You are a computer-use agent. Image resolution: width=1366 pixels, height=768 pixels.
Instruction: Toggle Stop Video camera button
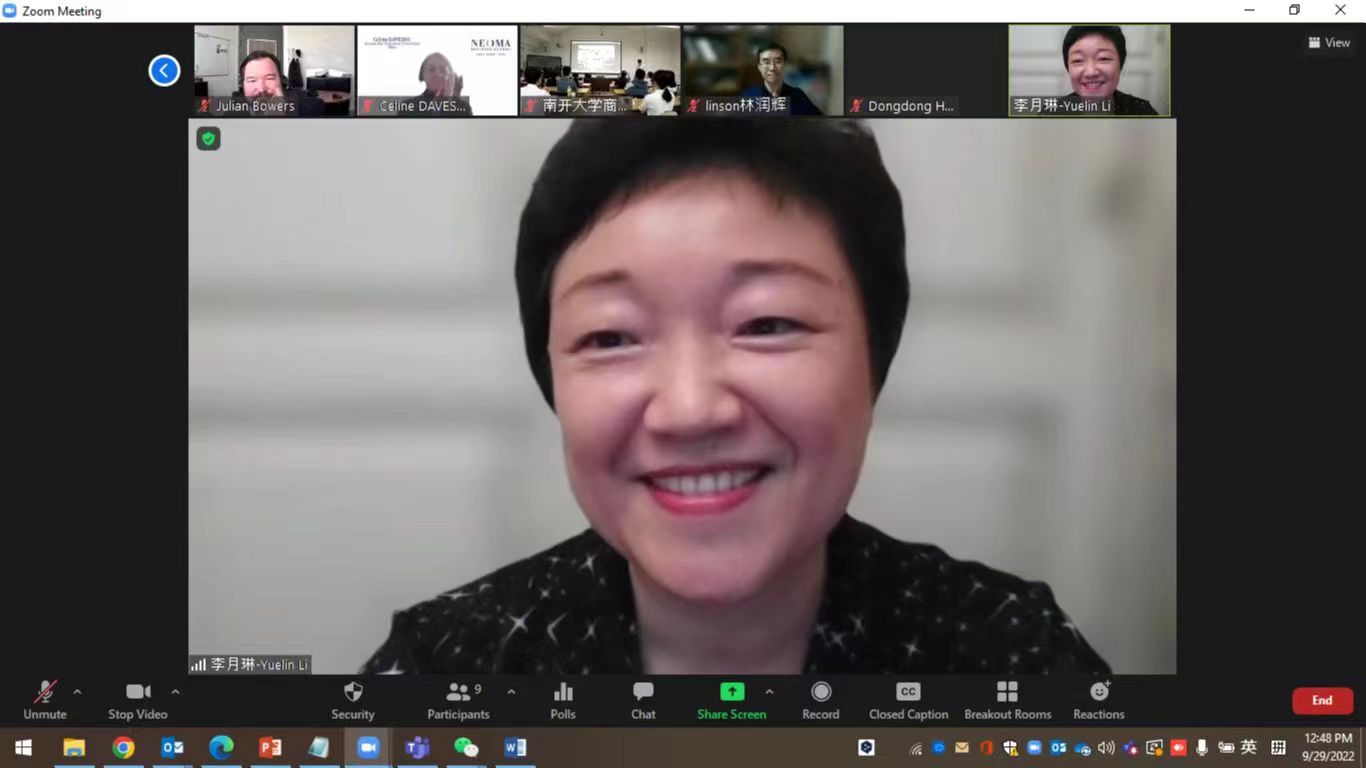138,700
